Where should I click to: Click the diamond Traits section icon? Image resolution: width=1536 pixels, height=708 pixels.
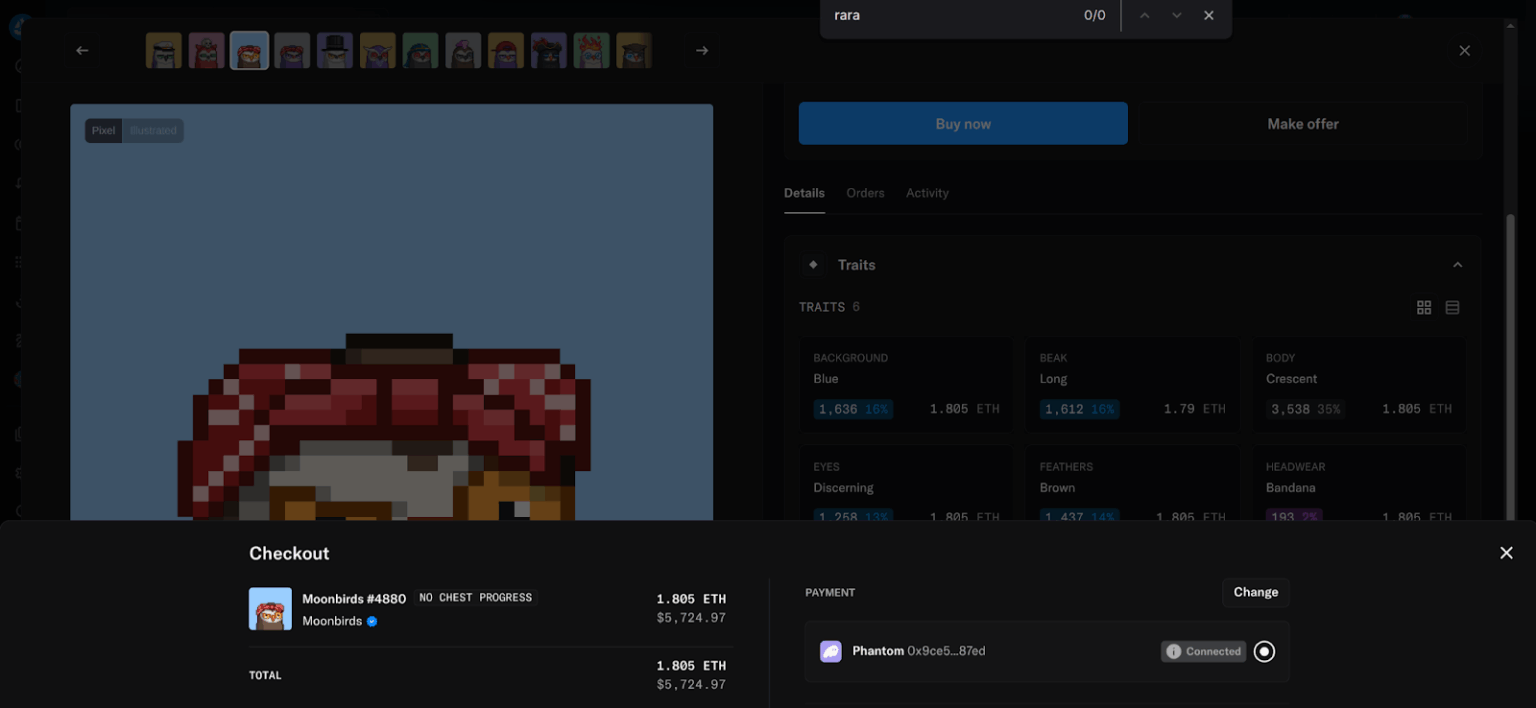(813, 265)
